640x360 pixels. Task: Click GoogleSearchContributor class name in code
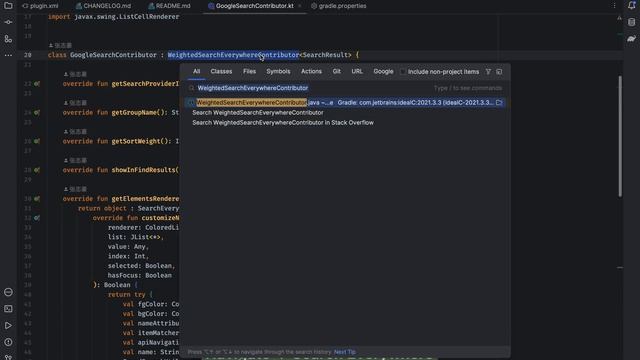(113, 55)
